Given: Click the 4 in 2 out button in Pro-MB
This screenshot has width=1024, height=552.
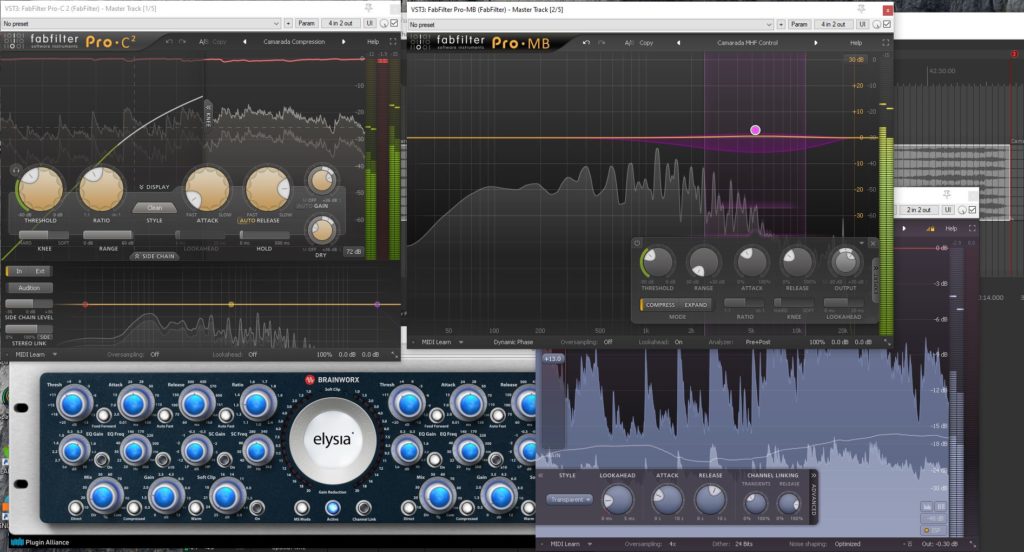Looking at the screenshot, I should tap(833, 24).
